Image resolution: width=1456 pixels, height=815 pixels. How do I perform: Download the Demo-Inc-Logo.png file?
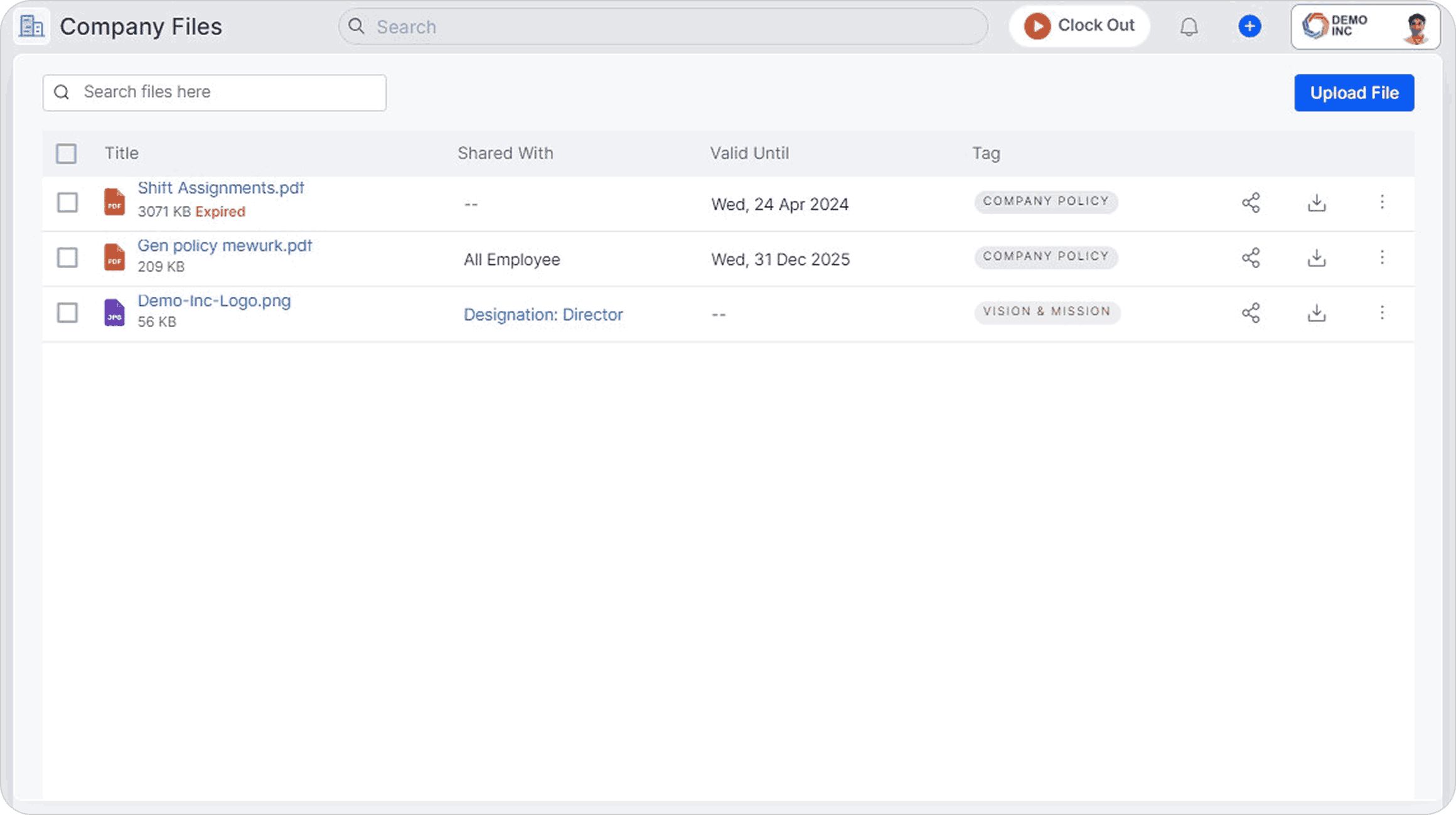[x=1316, y=313]
